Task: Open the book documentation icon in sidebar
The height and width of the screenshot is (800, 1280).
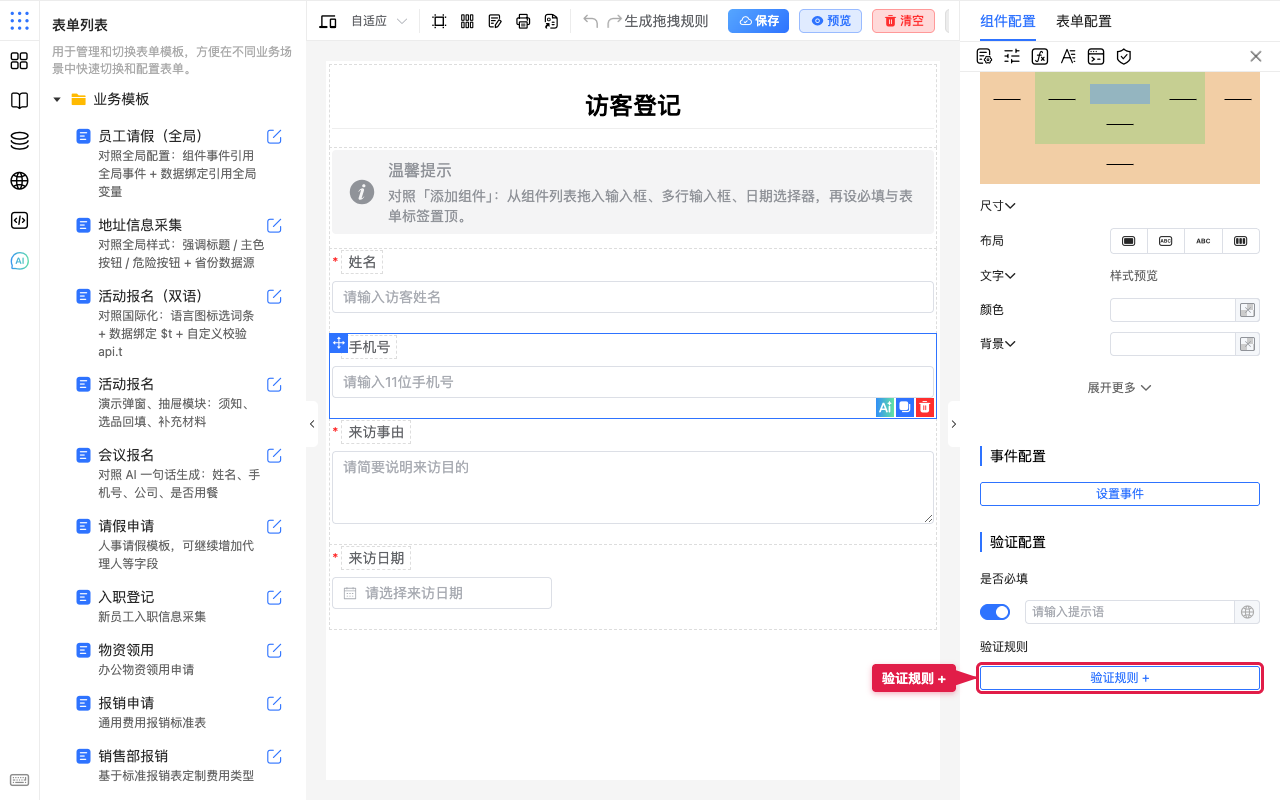Action: pos(19,101)
